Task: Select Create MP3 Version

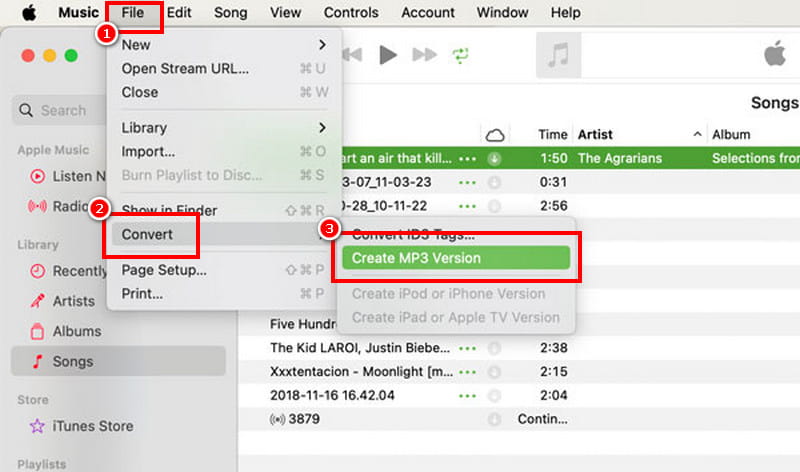Action: 456,258
